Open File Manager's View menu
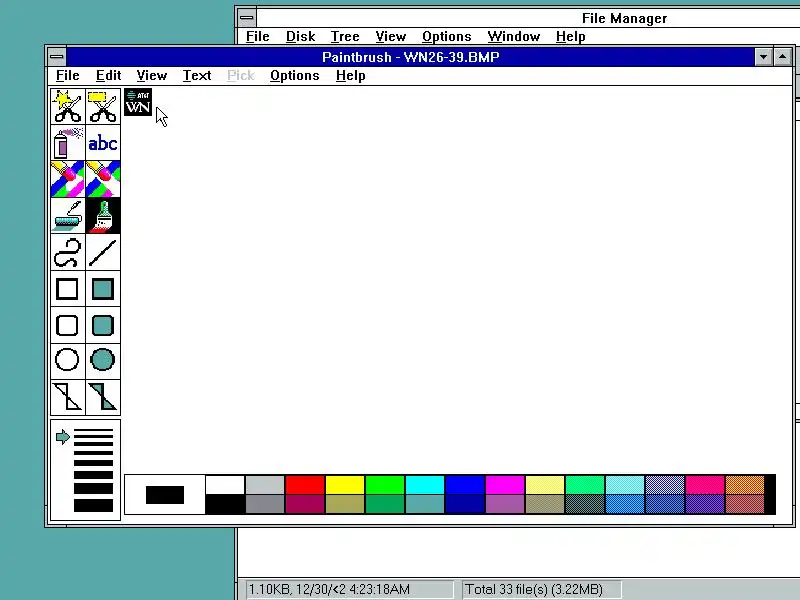Viewport: 800px width, 600px height. [390, 36]
